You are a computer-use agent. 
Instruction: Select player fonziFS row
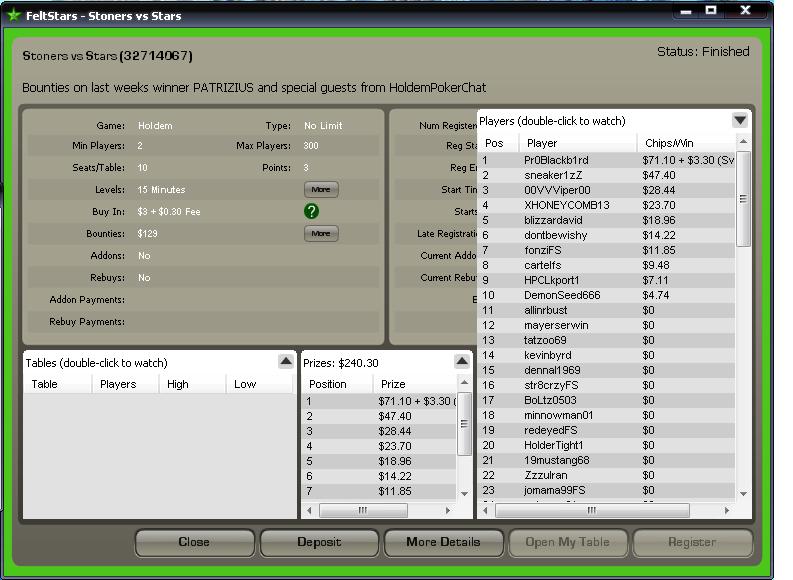click(607, 250)
